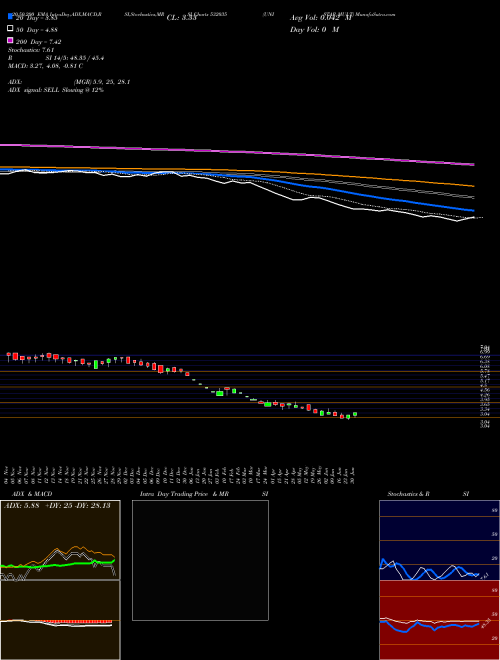This screenshot has width=500, height=660.
Task: Click the 'ADX signal: SELL' text line
Action: [x=56, y=90]
